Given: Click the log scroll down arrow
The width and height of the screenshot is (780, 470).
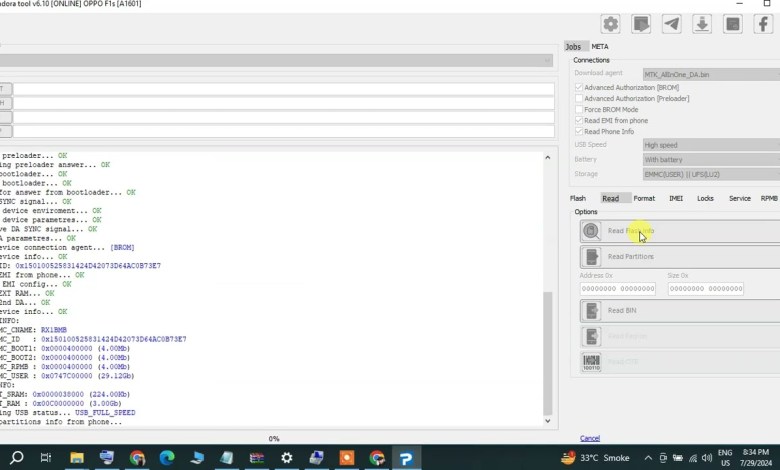Looking at the screenshot, I should tap(548, 421).
